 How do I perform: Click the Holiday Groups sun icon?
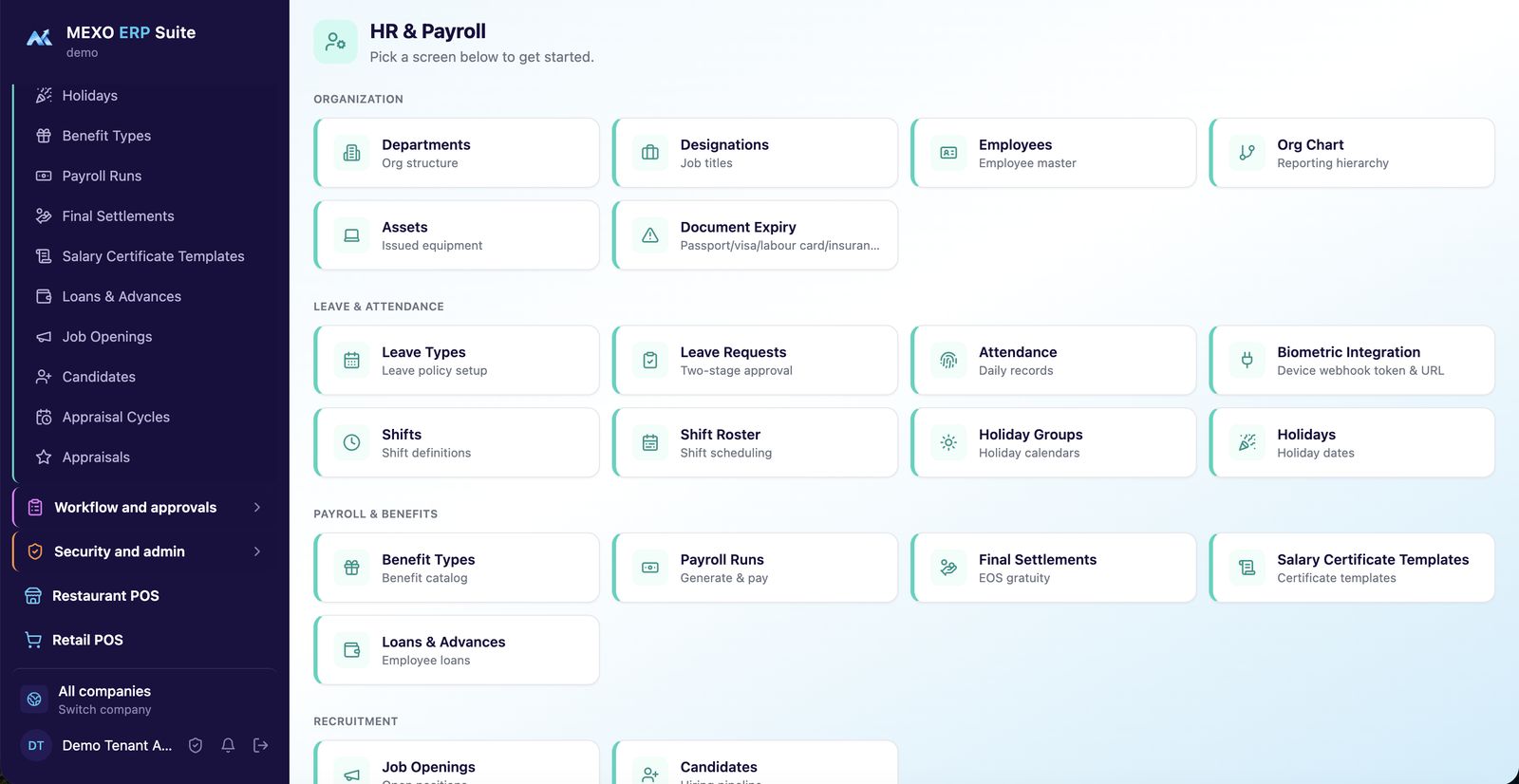[948, 442]
